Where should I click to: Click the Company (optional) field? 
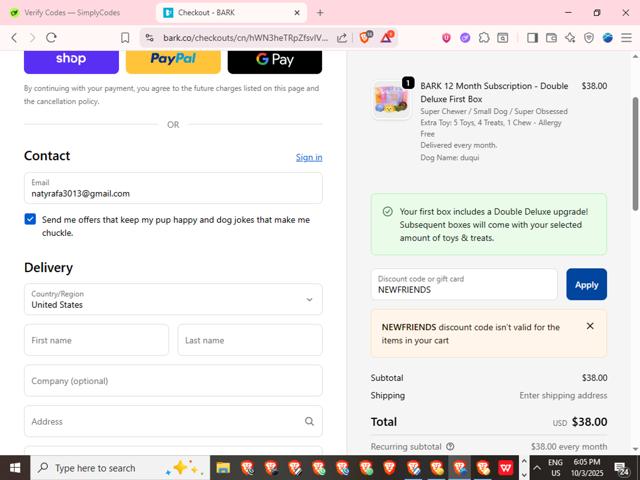[173, 381]
